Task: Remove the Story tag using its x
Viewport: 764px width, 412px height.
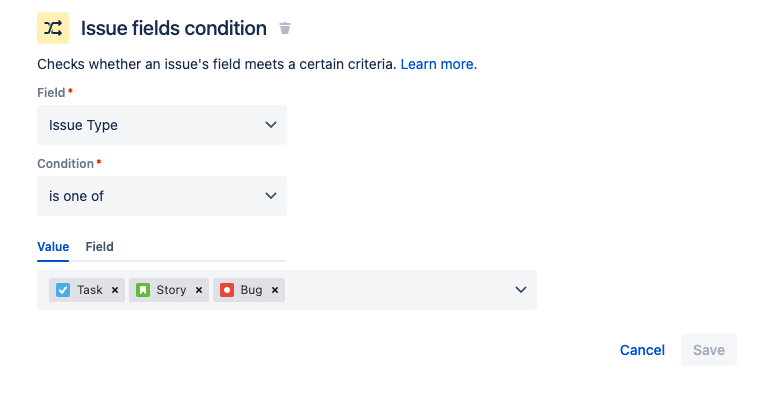Action: [x=199, y=290]
